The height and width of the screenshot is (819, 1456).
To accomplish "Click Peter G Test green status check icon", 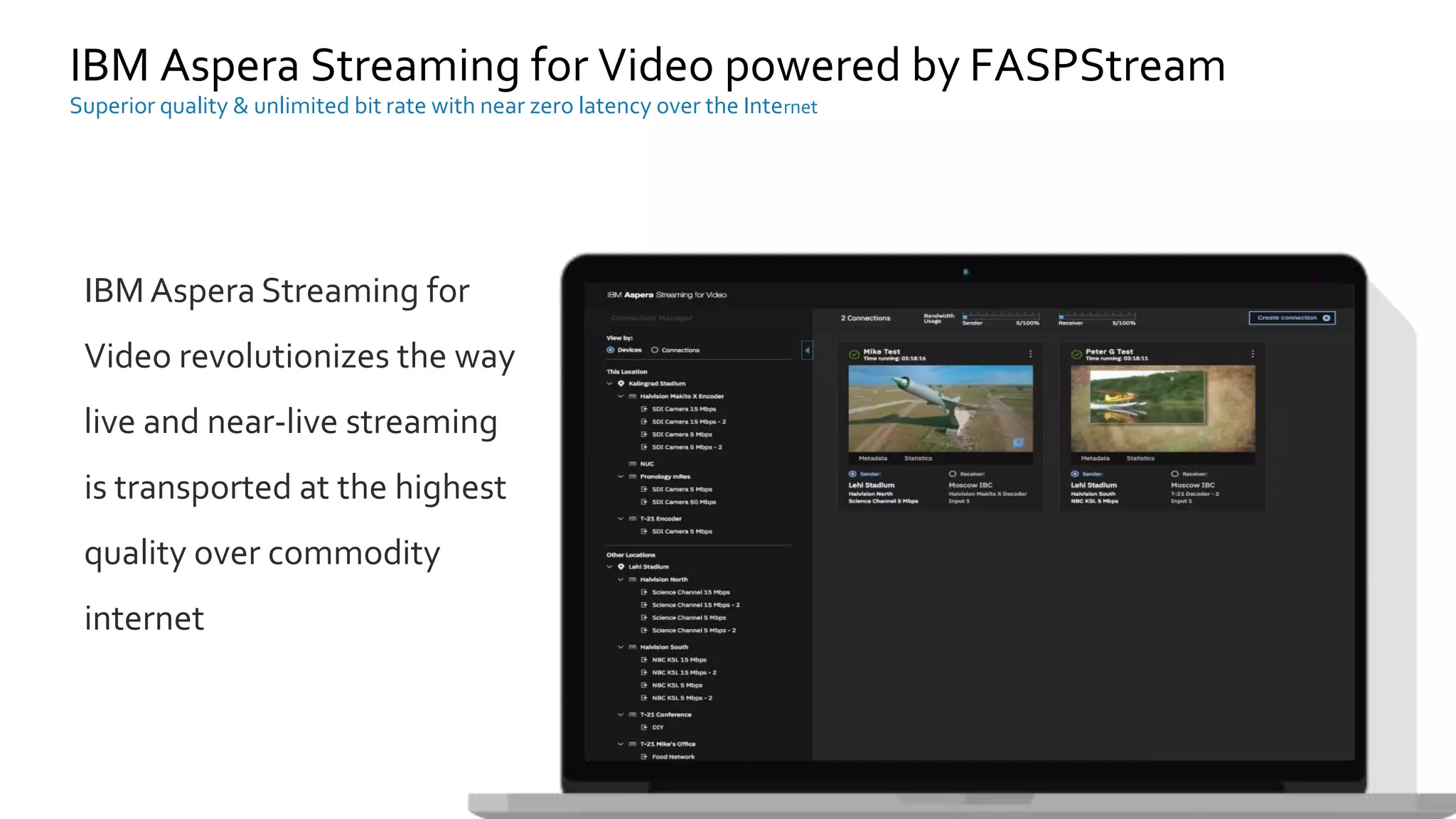I will click(x=1076, y=354).
